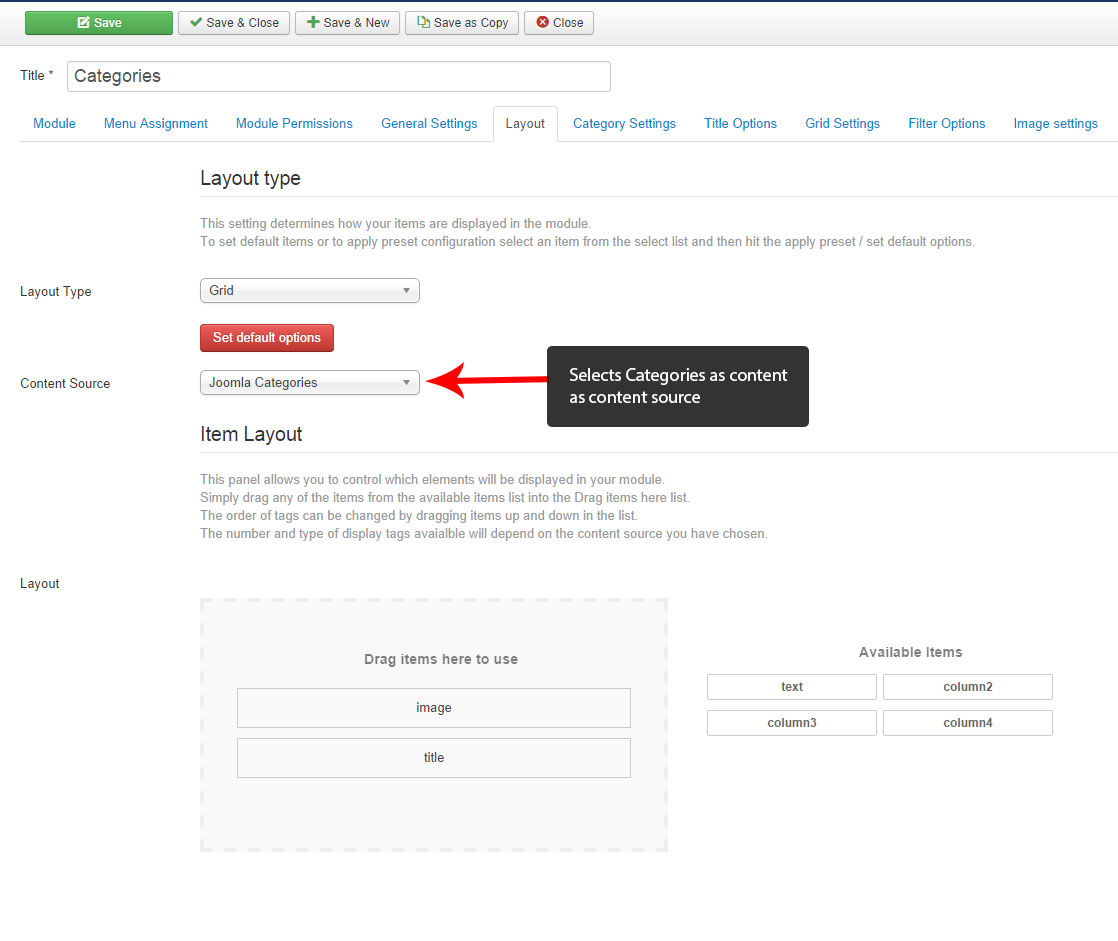Image resolution: width=1118 pixels, height=941 pixels.
Task: Click the Layout Type label
Action: [x=56, y=292]
